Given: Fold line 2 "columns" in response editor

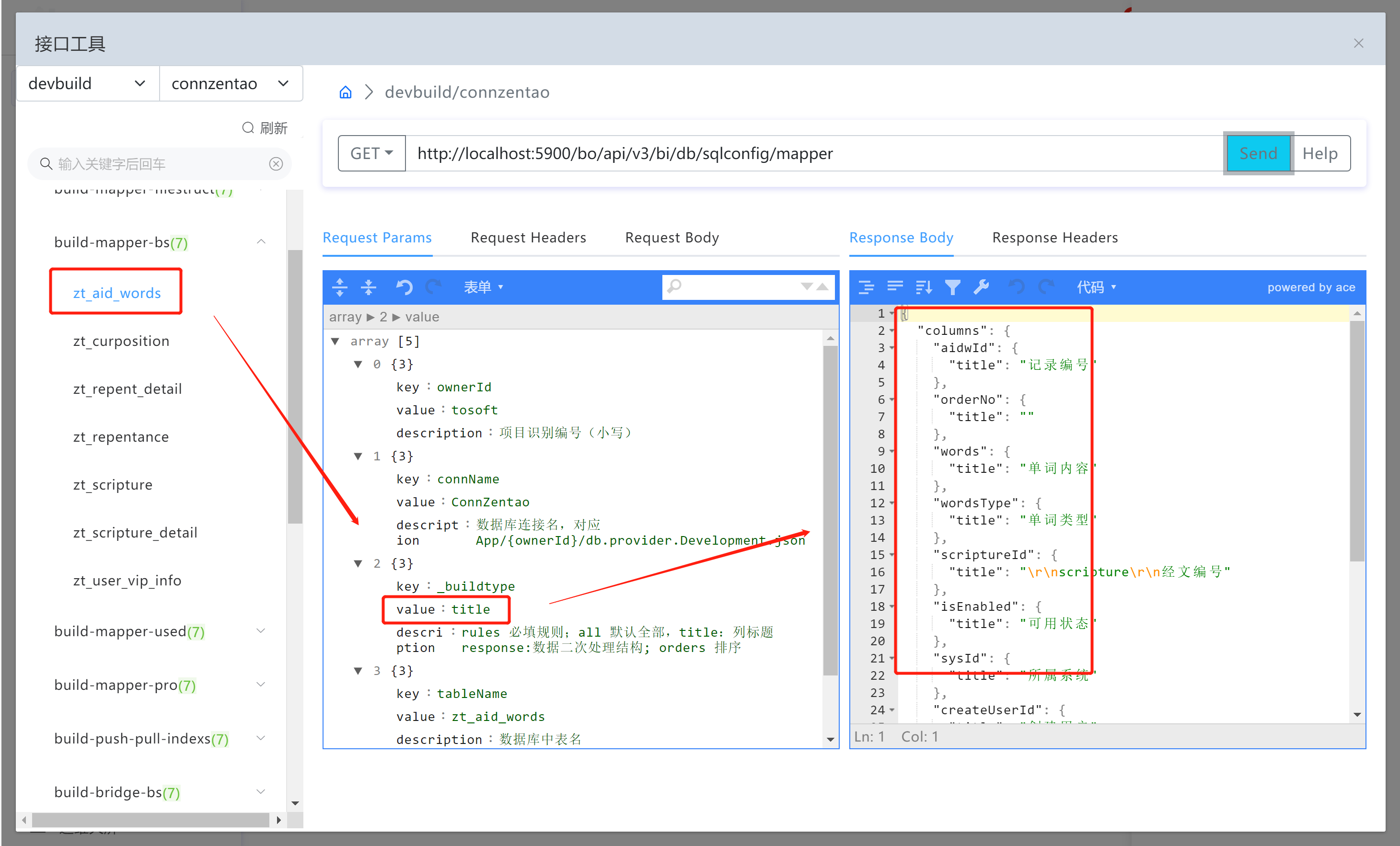Looking at the screenshot, I should coord(892,331).
